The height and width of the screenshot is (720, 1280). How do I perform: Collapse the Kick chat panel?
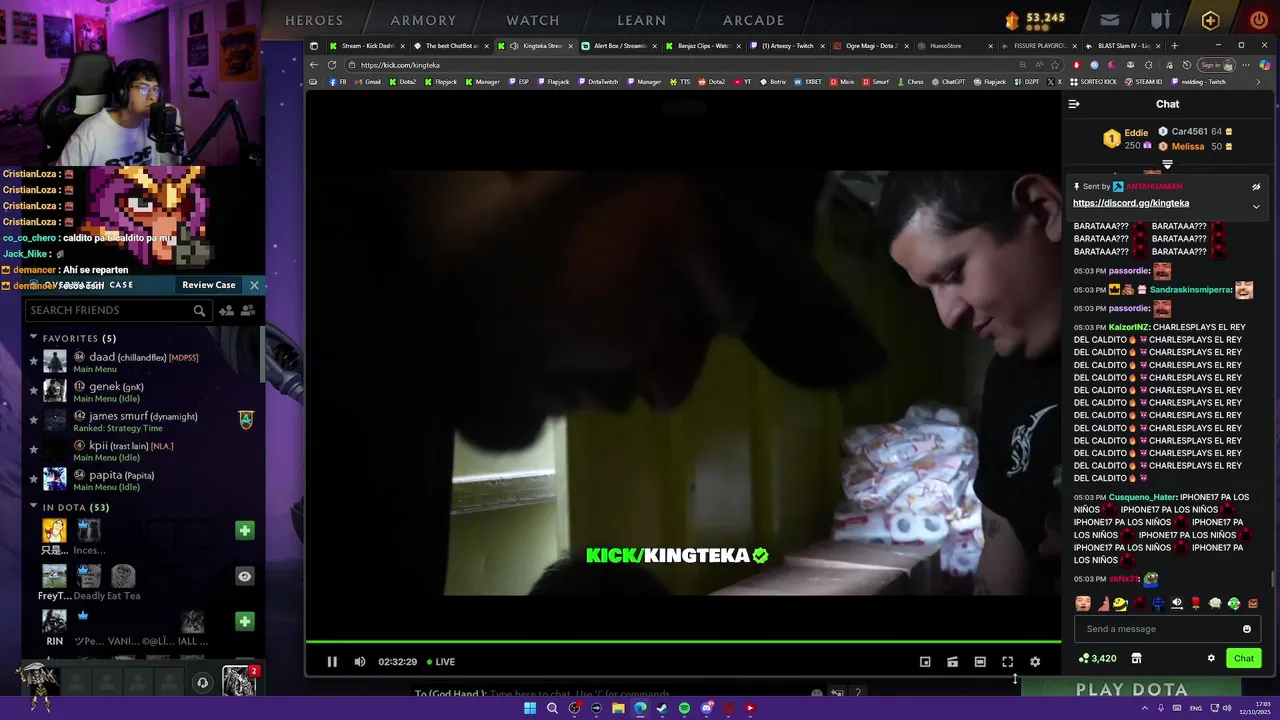pos(1074,104)
